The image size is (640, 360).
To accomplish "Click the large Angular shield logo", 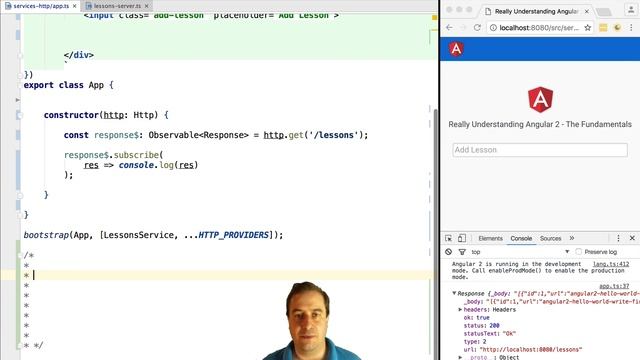I will (x=540, y=99).
